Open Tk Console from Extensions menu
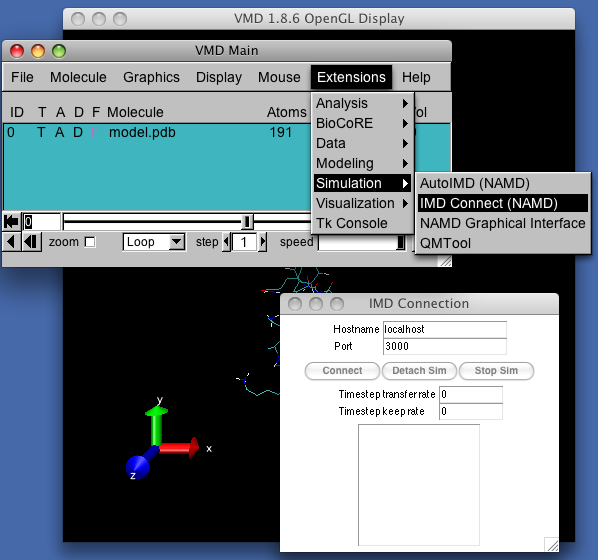598x560 pixels. pyautogui.click(x=362, y=223)
